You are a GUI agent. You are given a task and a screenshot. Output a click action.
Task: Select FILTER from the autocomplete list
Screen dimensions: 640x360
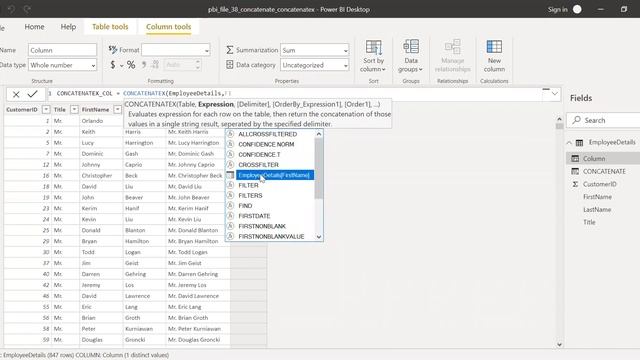[x=248, y=185]
